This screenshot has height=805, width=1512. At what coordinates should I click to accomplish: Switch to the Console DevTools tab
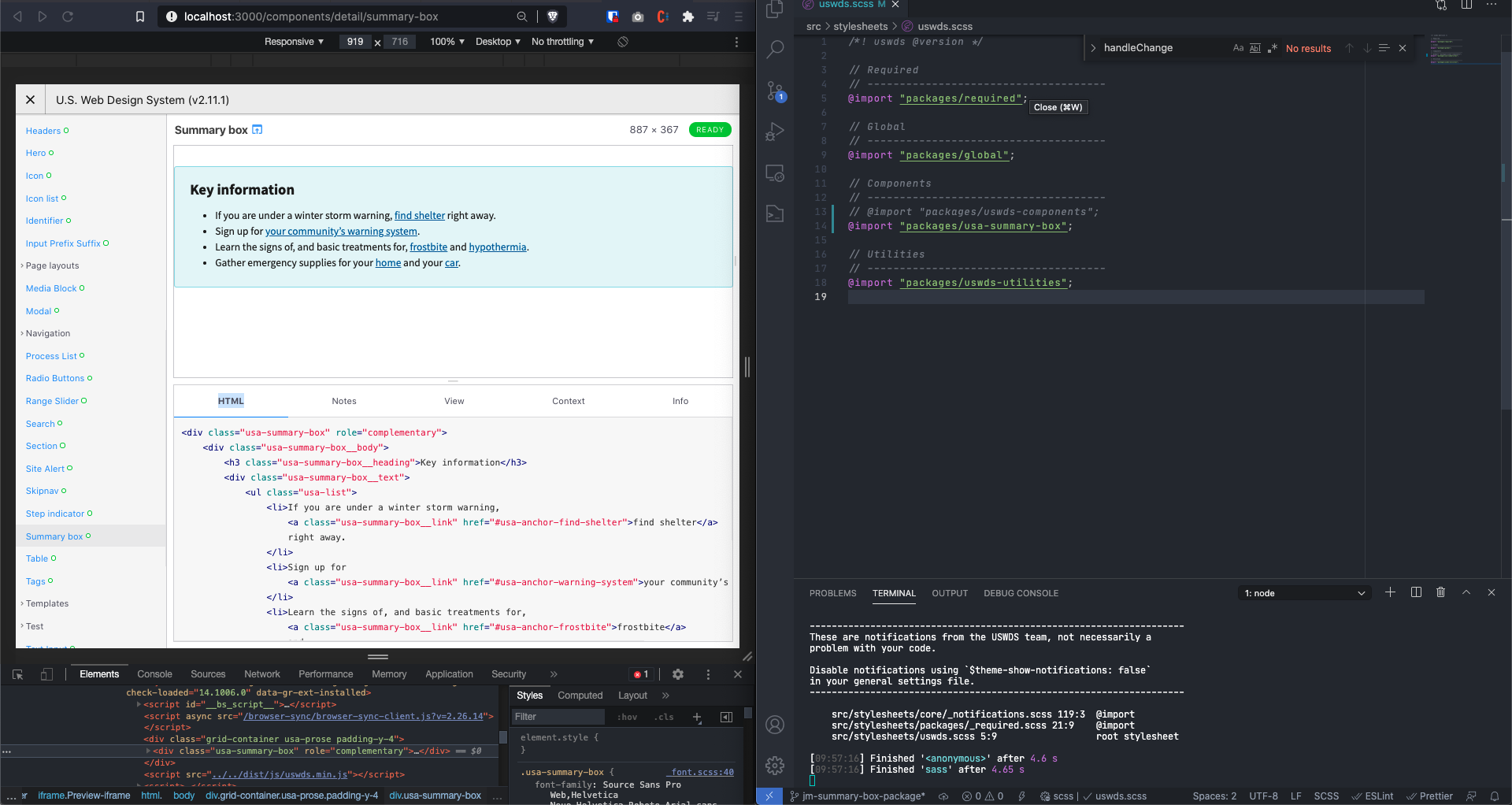point(154,674)
